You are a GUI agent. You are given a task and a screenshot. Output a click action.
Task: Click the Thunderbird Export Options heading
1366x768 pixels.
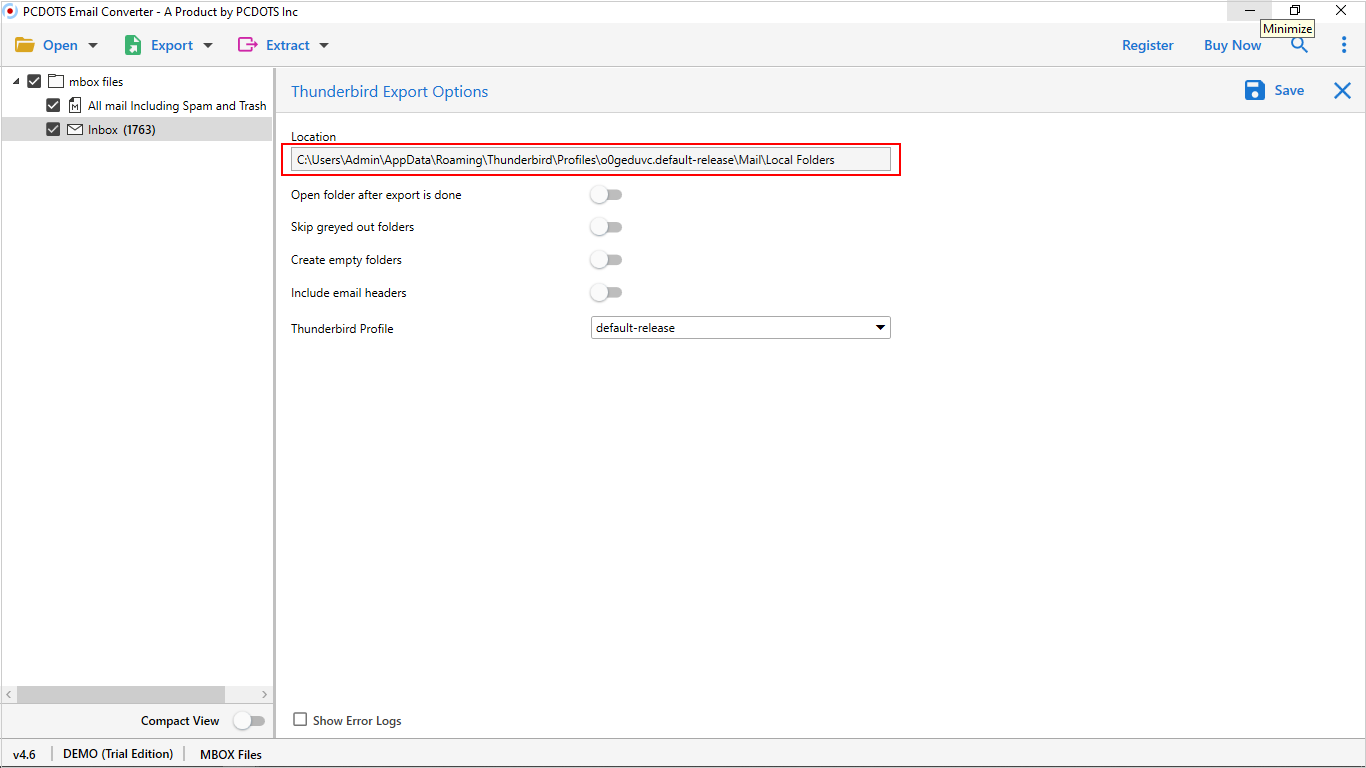(x=390, y=91)
